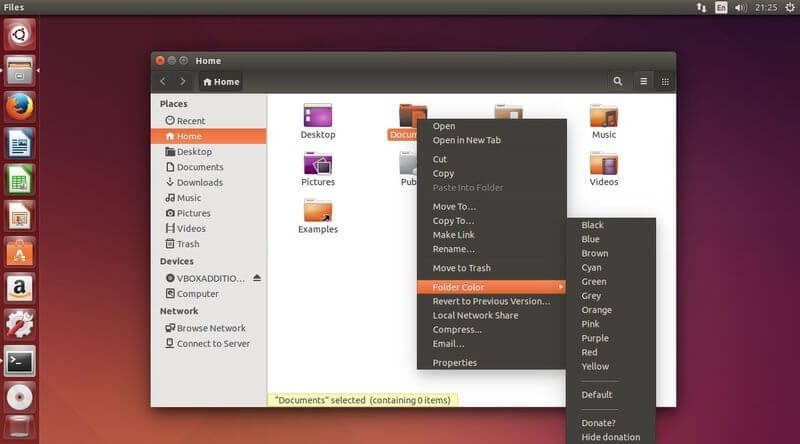The height and width of the screenshot is (444, 800).
Task: Go back with the left arrow
Action: [163, 81]
